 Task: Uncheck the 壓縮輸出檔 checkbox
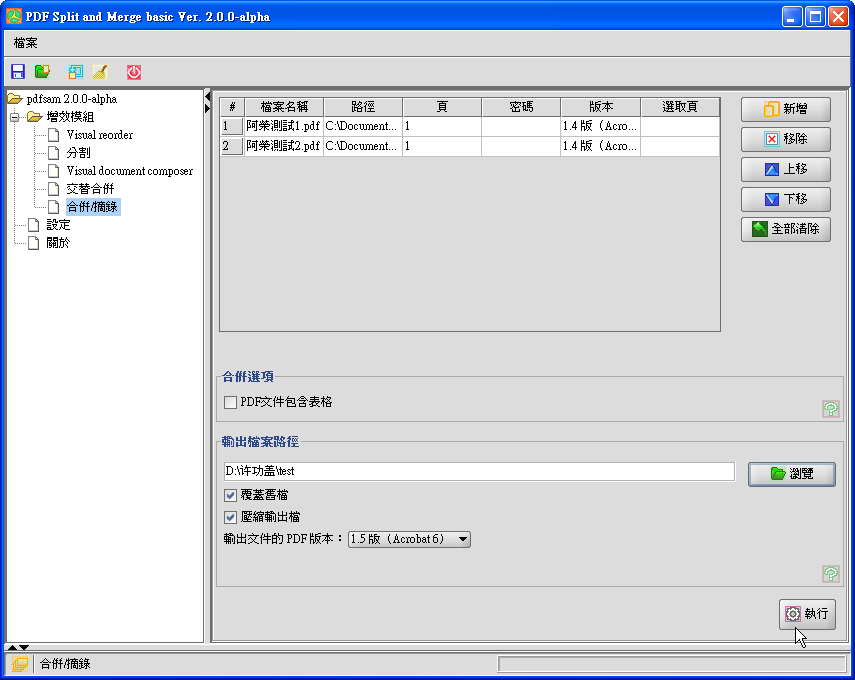pyautogui.click(x=230, y=517)
